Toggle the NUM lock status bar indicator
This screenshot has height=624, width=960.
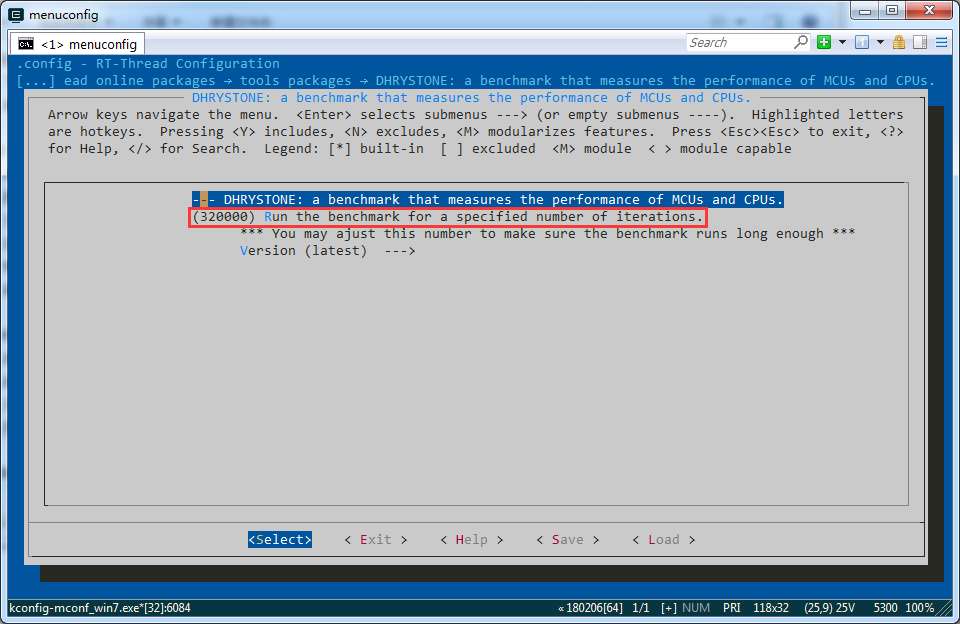pyautogui.click(x=696, y=608)
